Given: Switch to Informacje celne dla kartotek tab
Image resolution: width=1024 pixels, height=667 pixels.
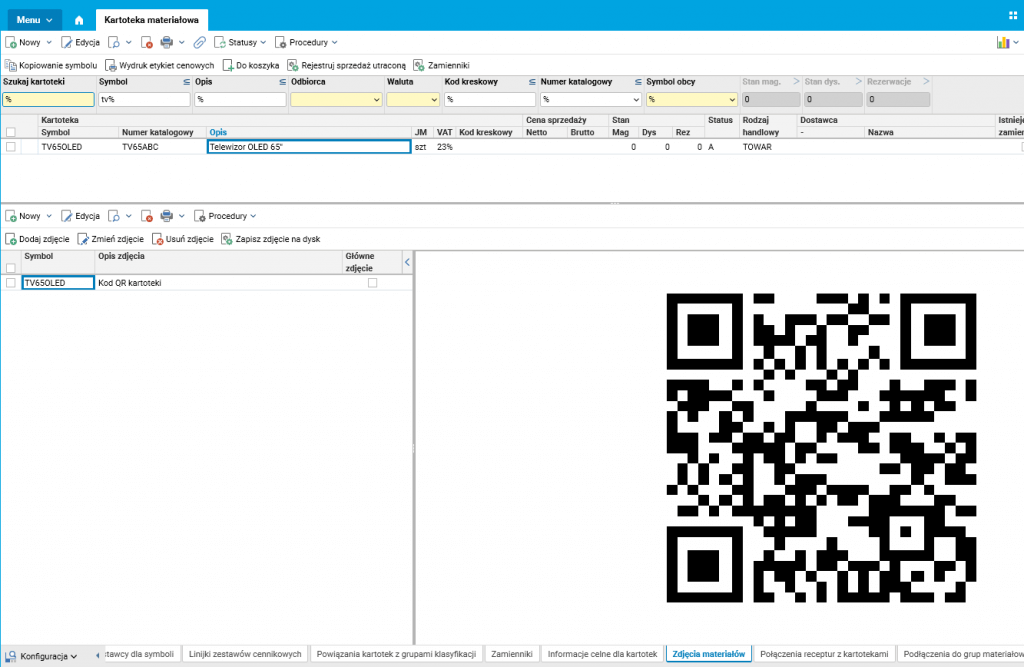Looking at the screenshot, I should pos(602,654).
